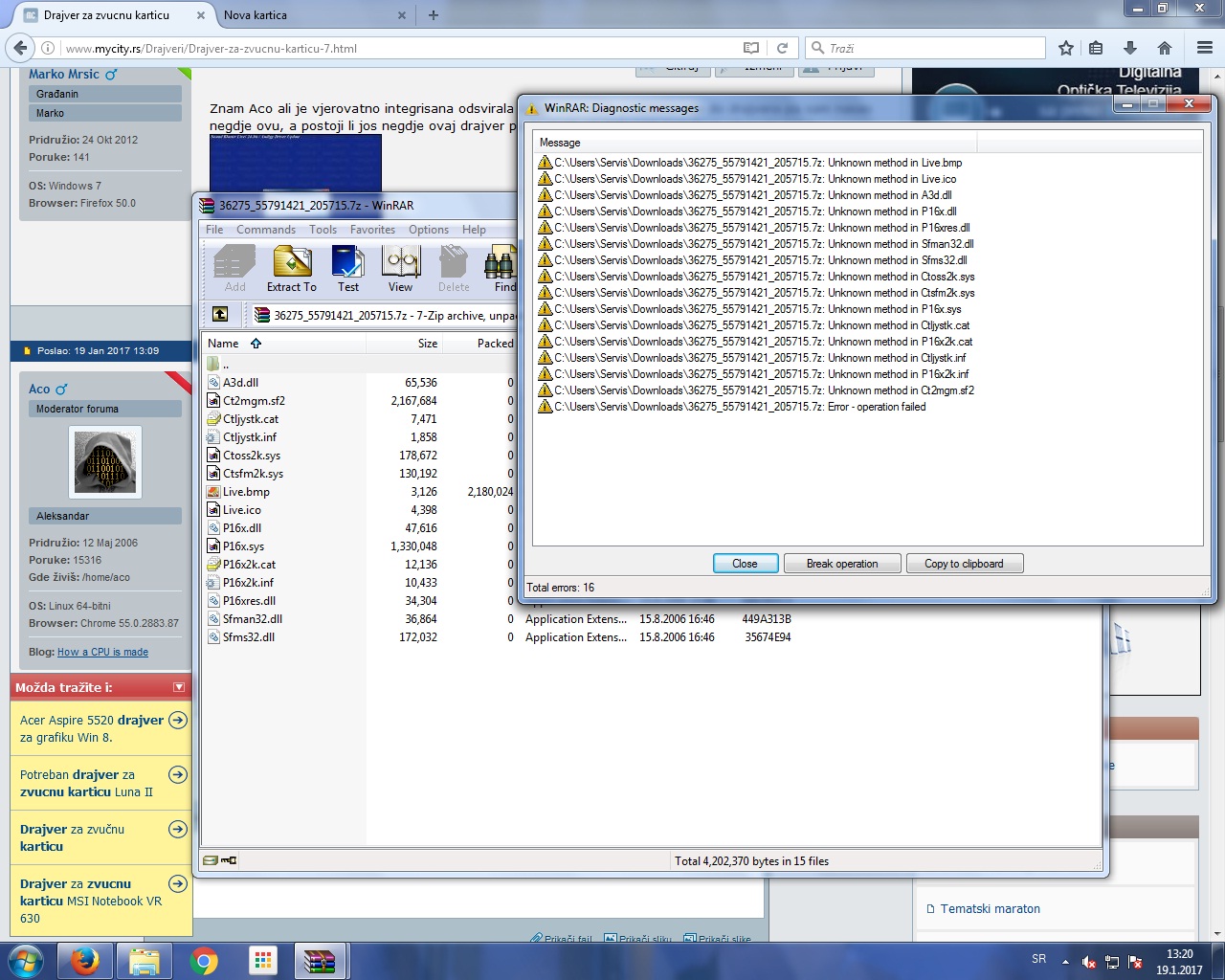
Task: Click the Message column header
Action: pos(754,143)
